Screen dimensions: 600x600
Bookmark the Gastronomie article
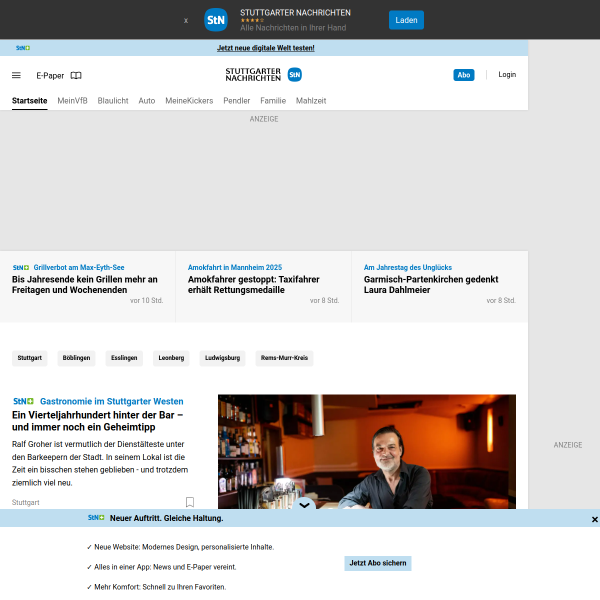[x=190, y=502]
